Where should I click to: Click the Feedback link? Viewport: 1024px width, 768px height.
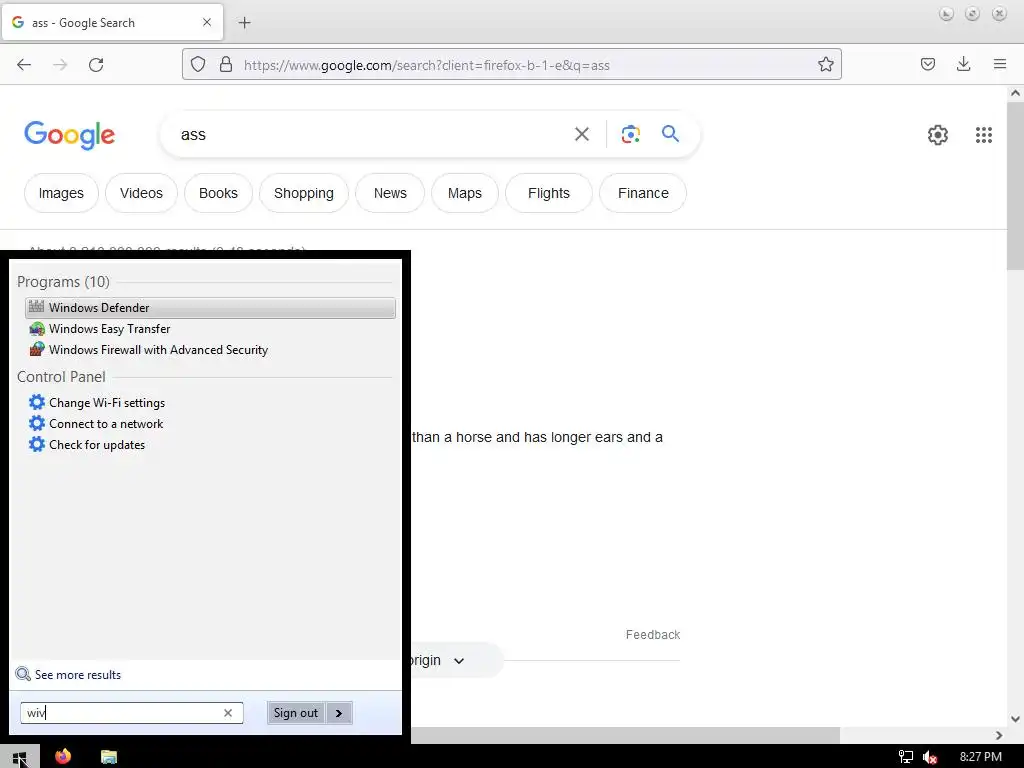tap(652, 635)
